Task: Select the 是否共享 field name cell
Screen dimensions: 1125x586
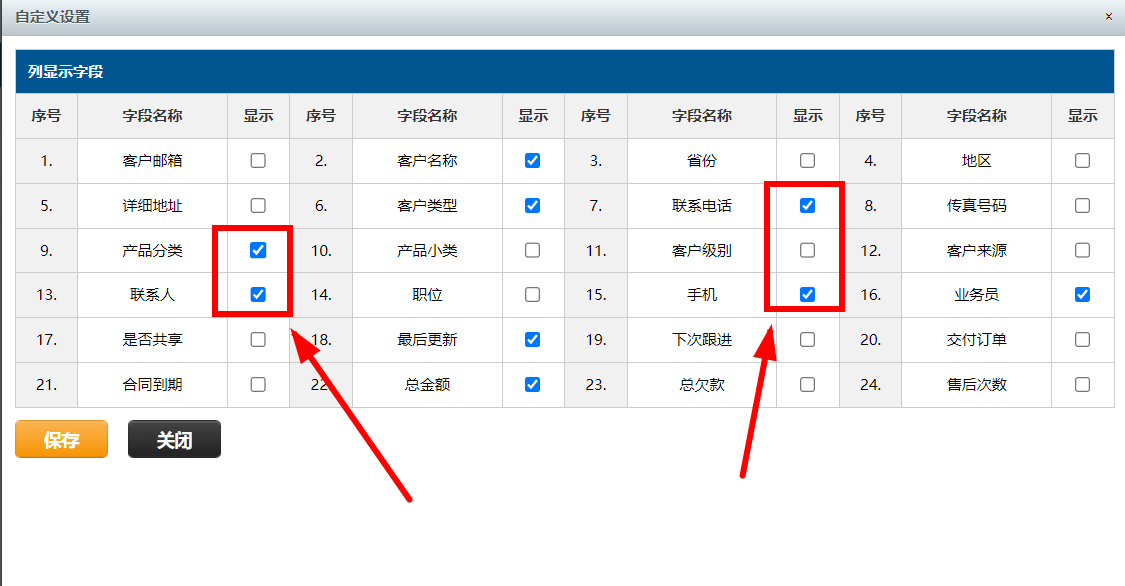Action: pos(152,340)
